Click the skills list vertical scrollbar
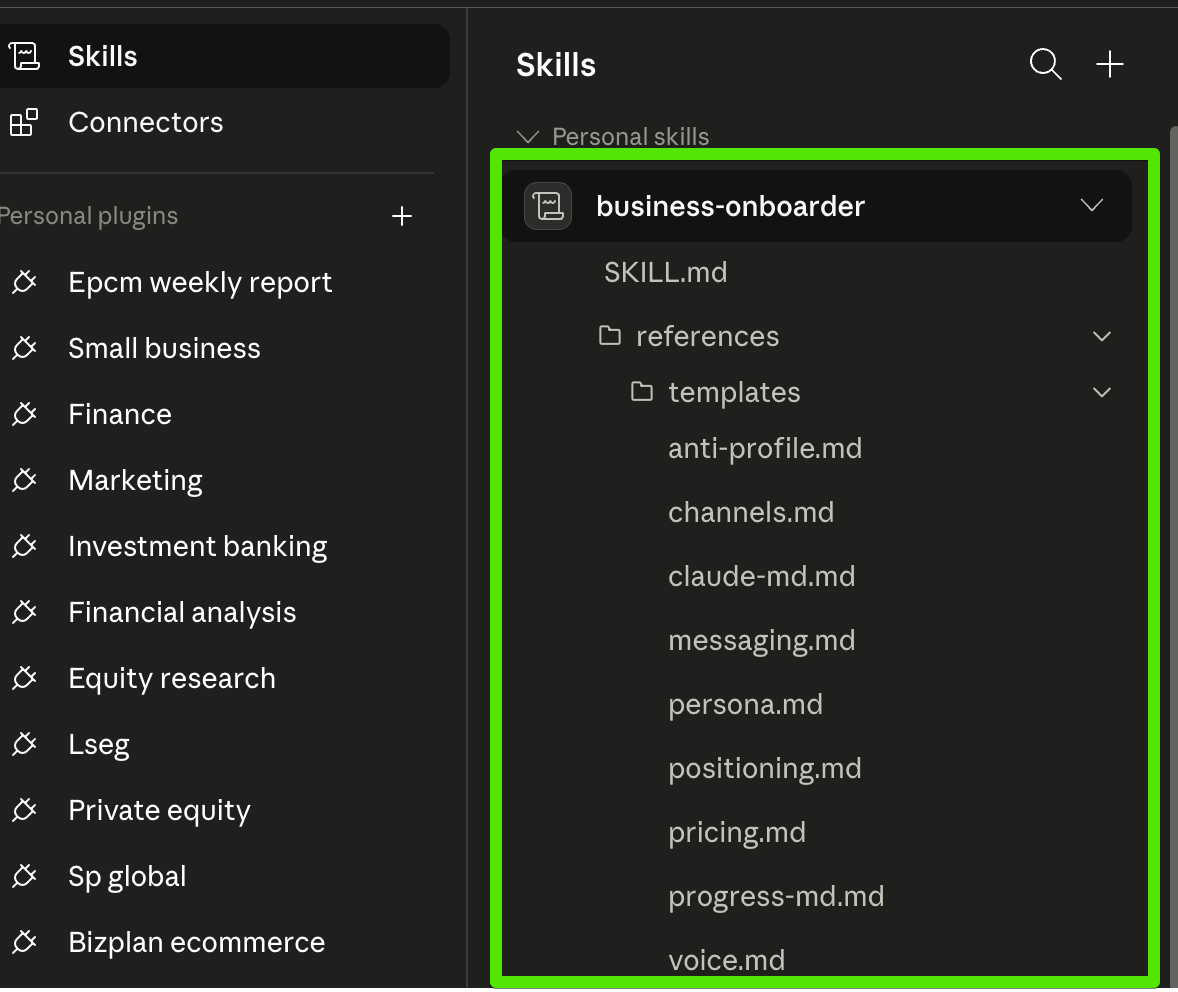Viewport: 1178px width, 992px height. click(x=1173, y=556)
